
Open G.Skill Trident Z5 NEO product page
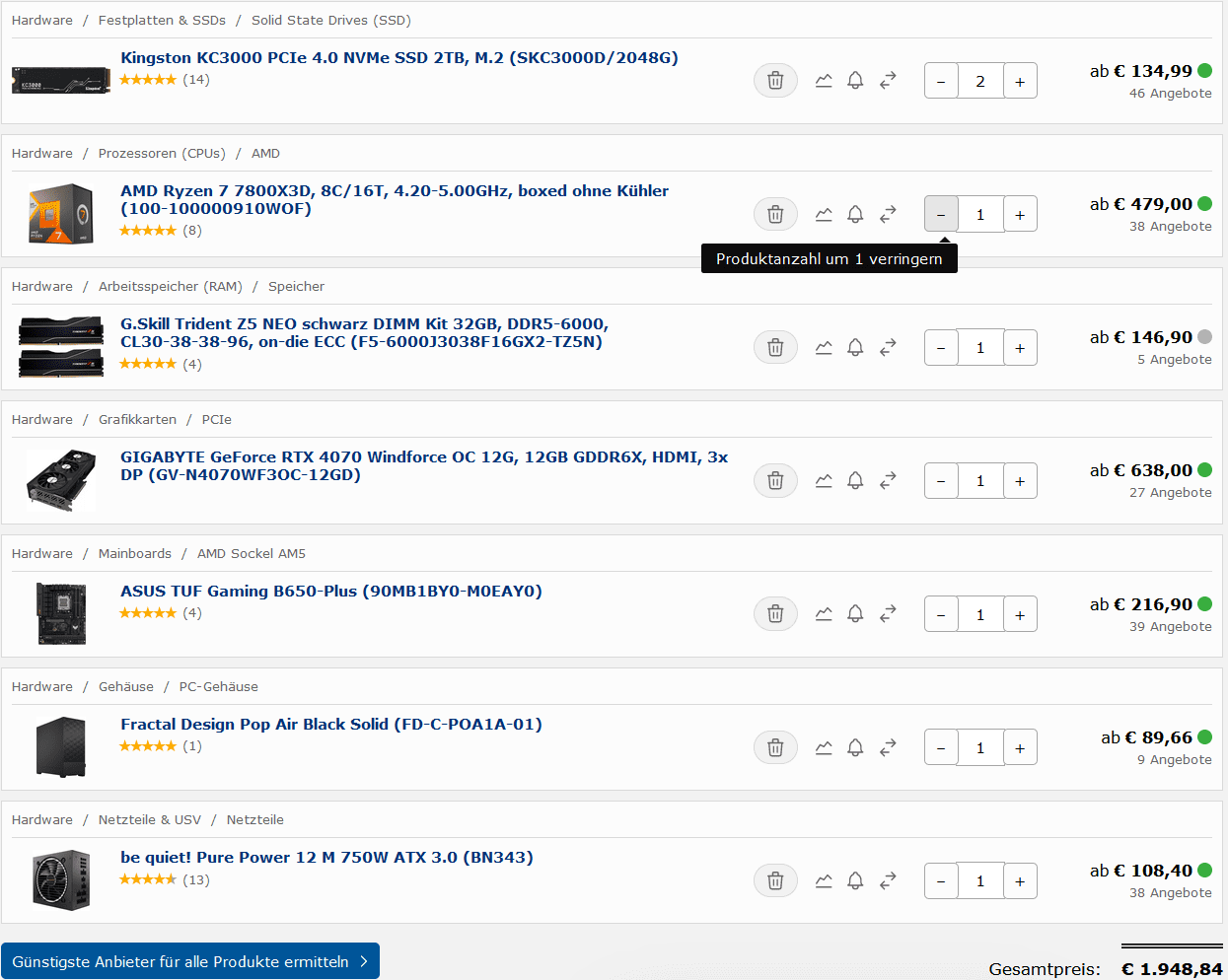pos(365,332)
